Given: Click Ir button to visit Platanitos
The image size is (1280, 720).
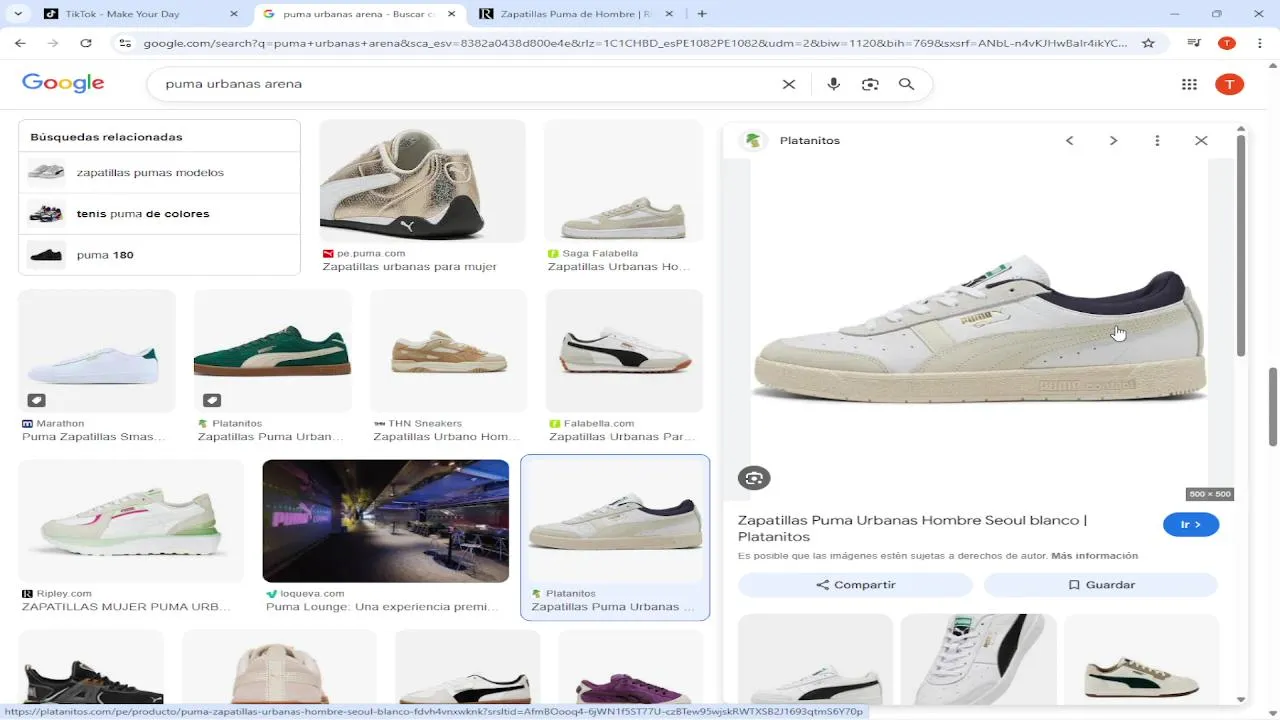Looking at the screenshot, I should click(1191, 524).
